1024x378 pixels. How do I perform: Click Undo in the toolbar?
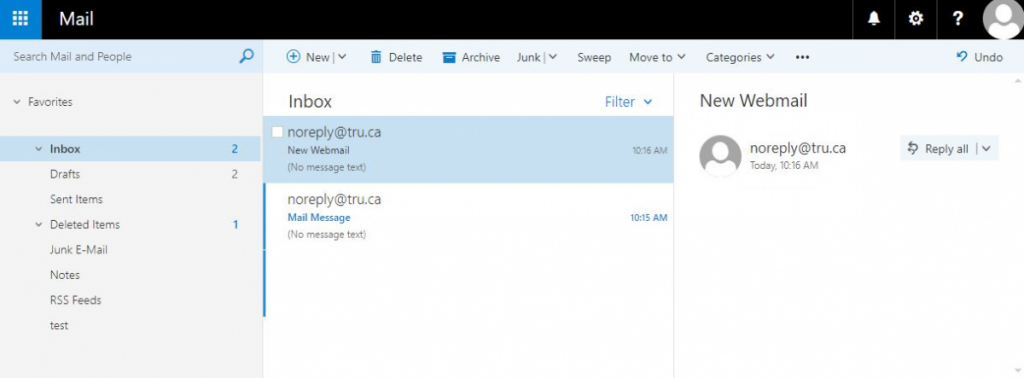(x=979, y=57)
